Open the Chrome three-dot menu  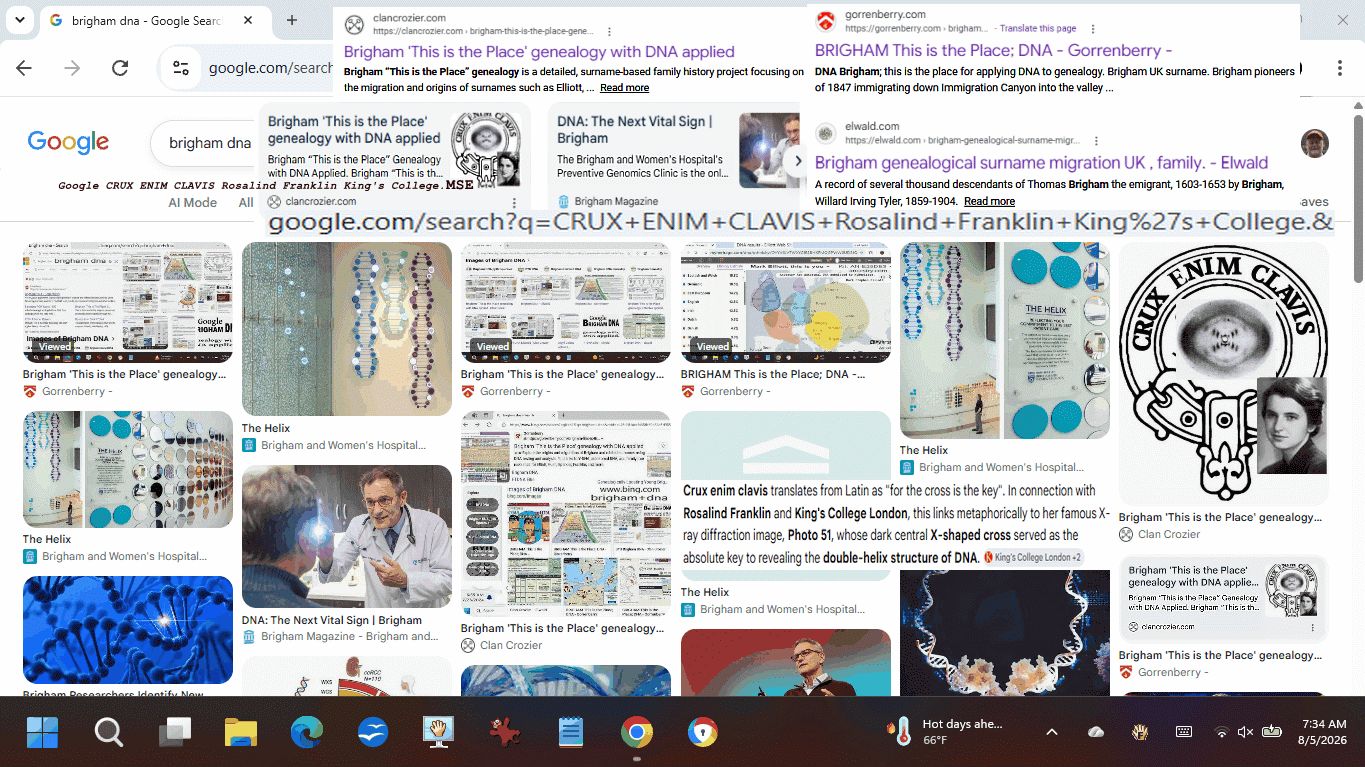tap(1340, 68)
